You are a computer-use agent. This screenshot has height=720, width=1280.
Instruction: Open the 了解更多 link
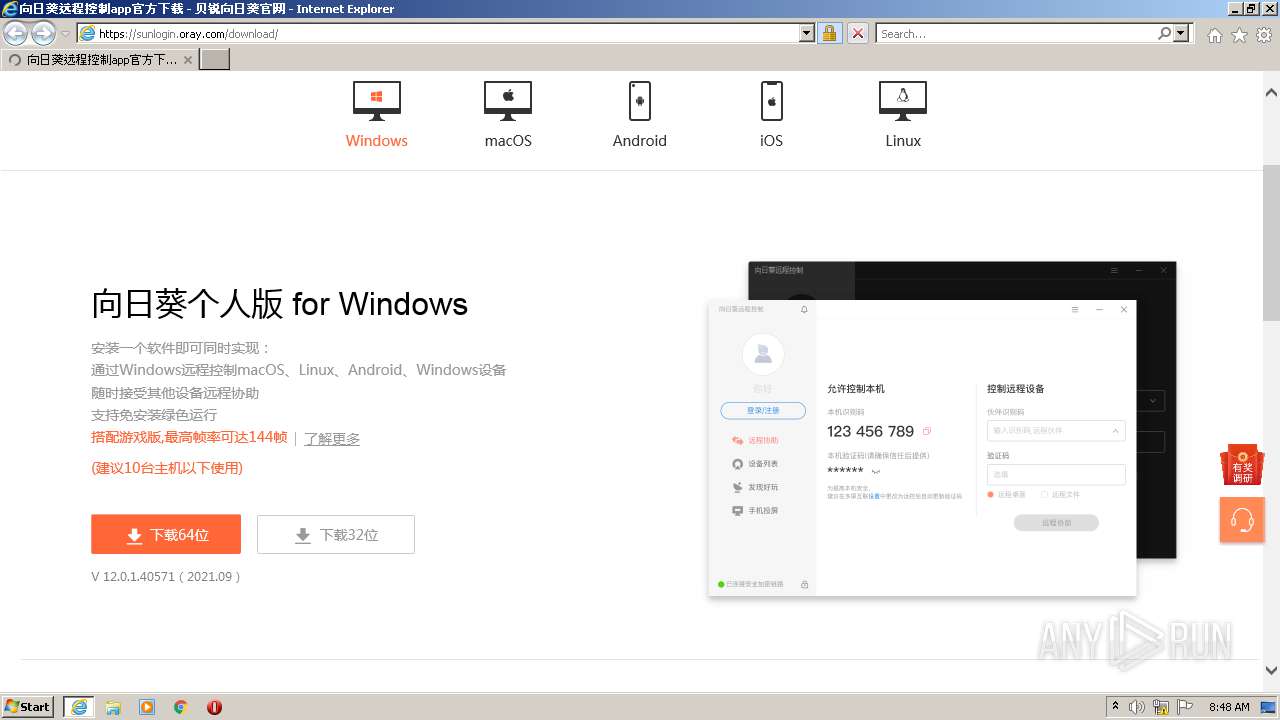pyautogui.click(x=332, y=438)
